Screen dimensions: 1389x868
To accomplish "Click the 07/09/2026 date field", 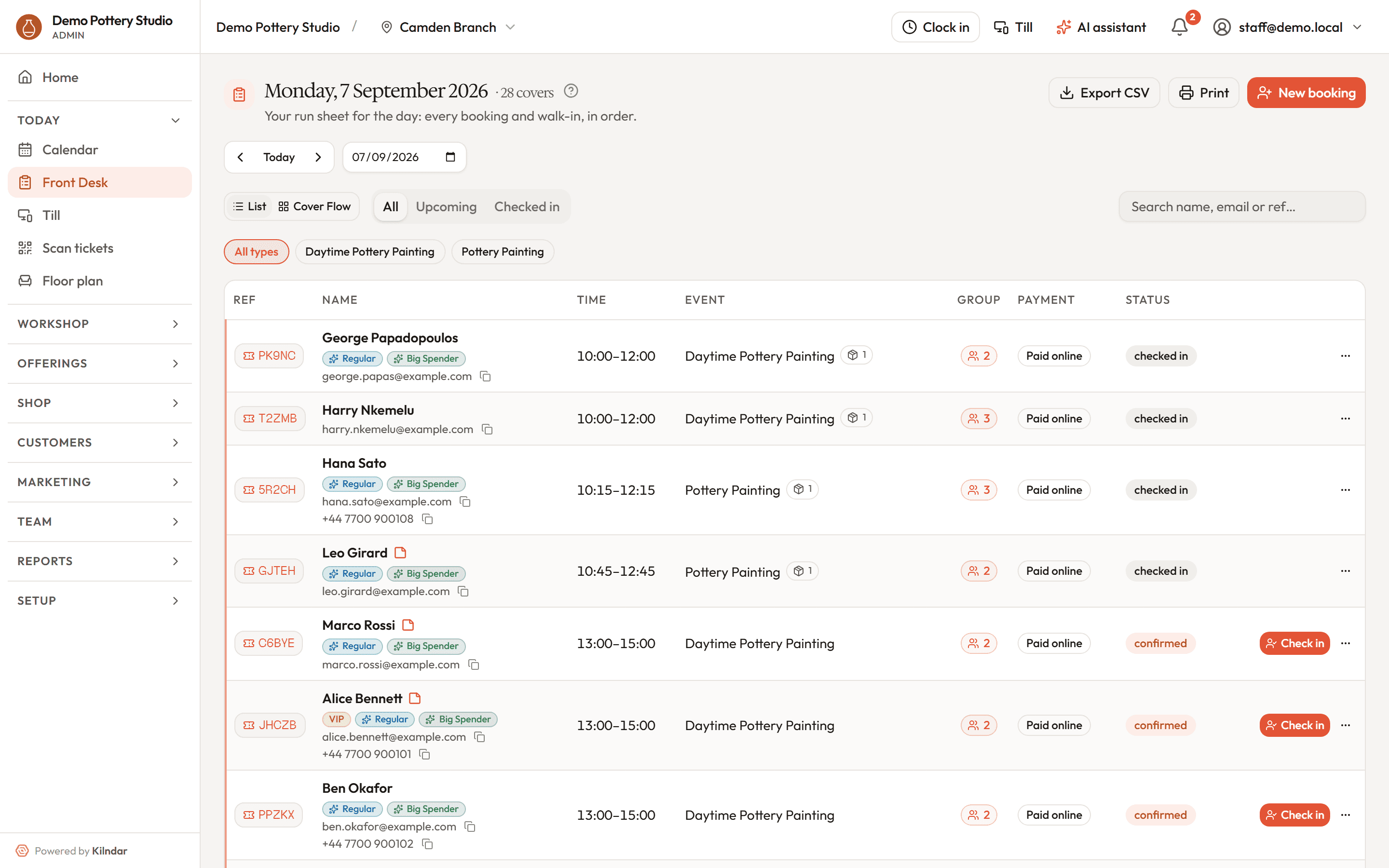I will tap(404, 157).
